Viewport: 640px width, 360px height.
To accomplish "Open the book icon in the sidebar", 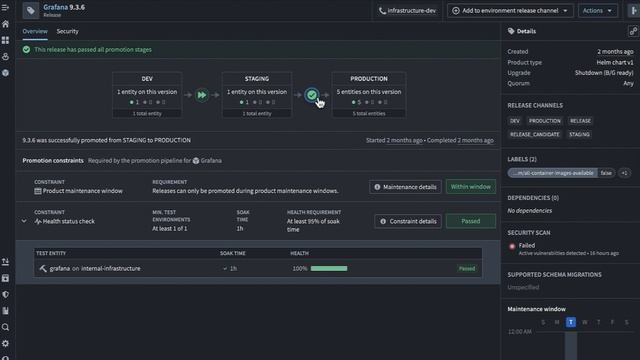I will point(5,311).
